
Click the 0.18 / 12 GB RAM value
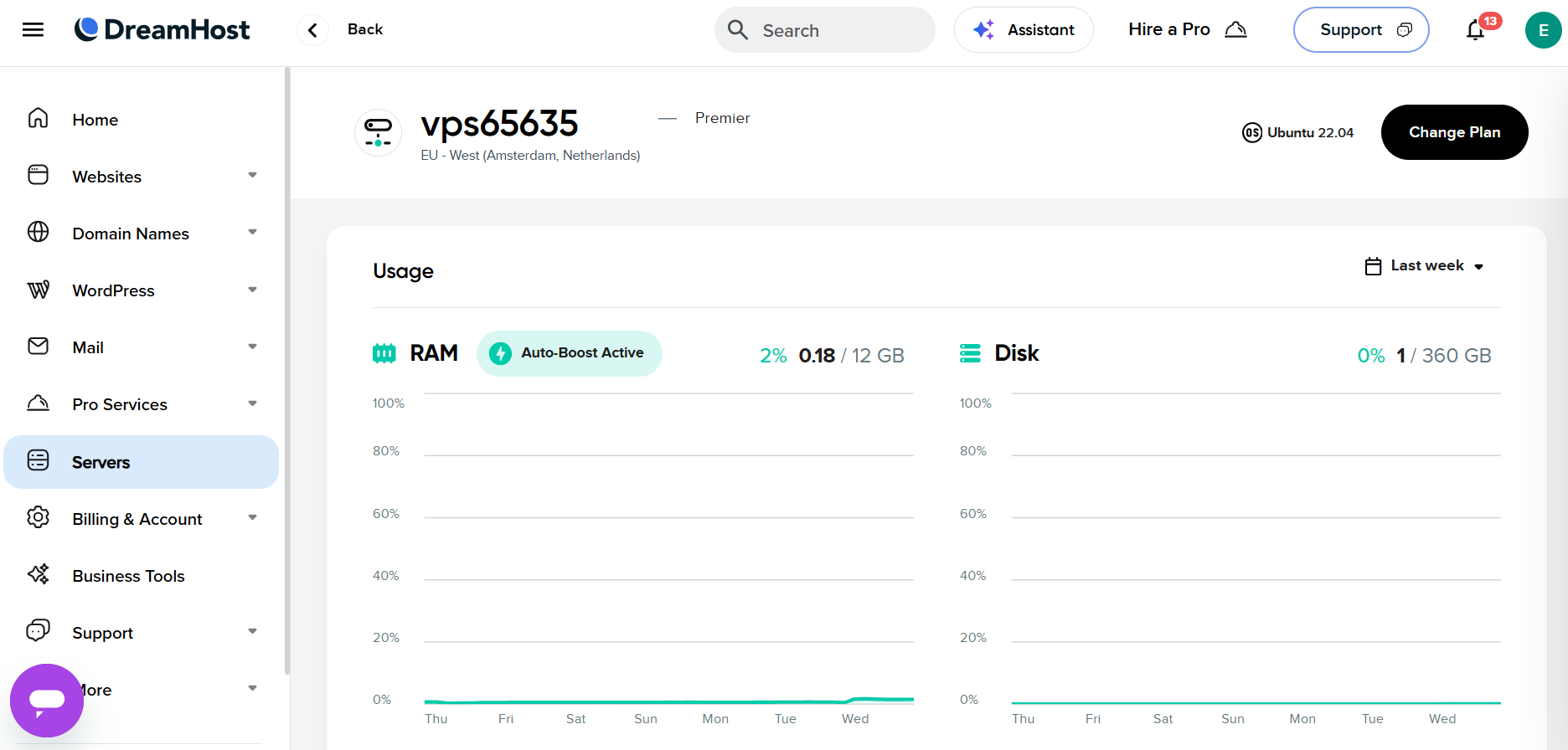pos(851,356)
